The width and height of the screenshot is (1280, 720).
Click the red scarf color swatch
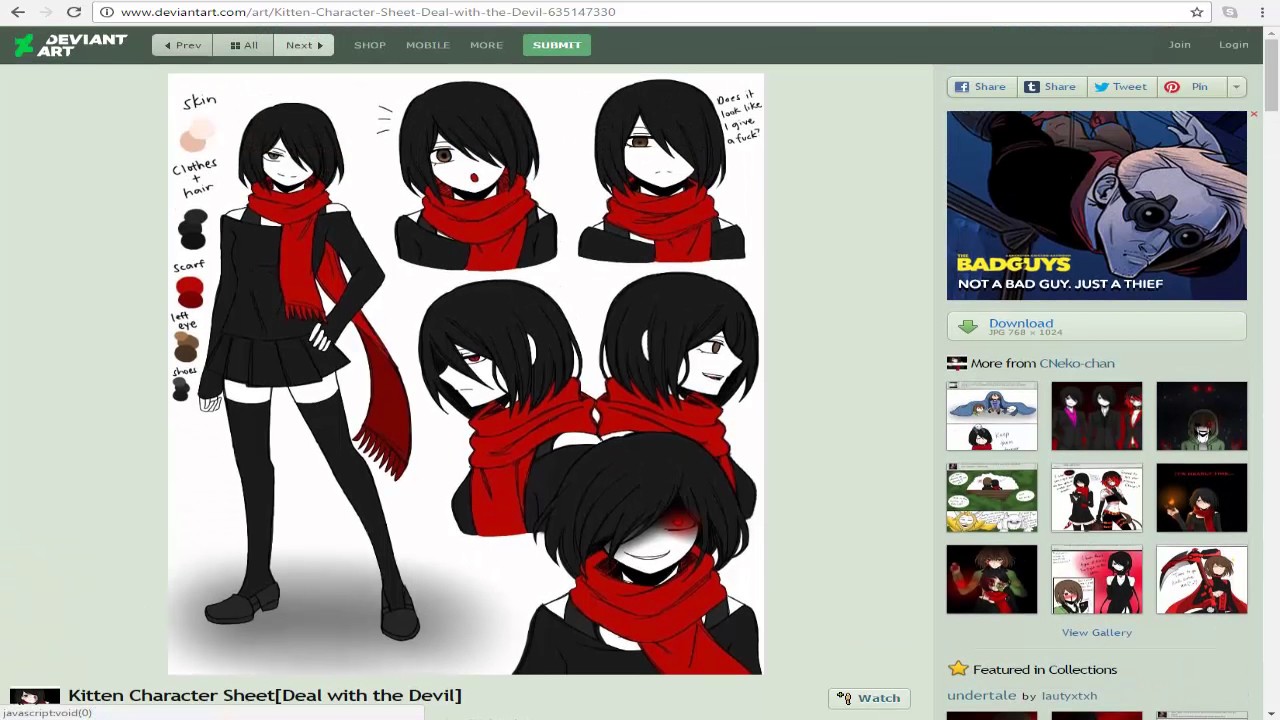point(189,292)
